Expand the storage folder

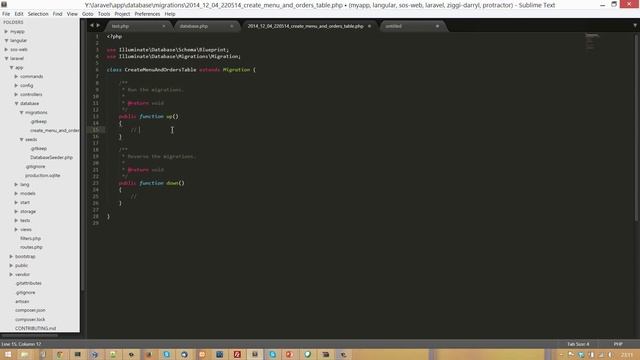pos(16,211)
